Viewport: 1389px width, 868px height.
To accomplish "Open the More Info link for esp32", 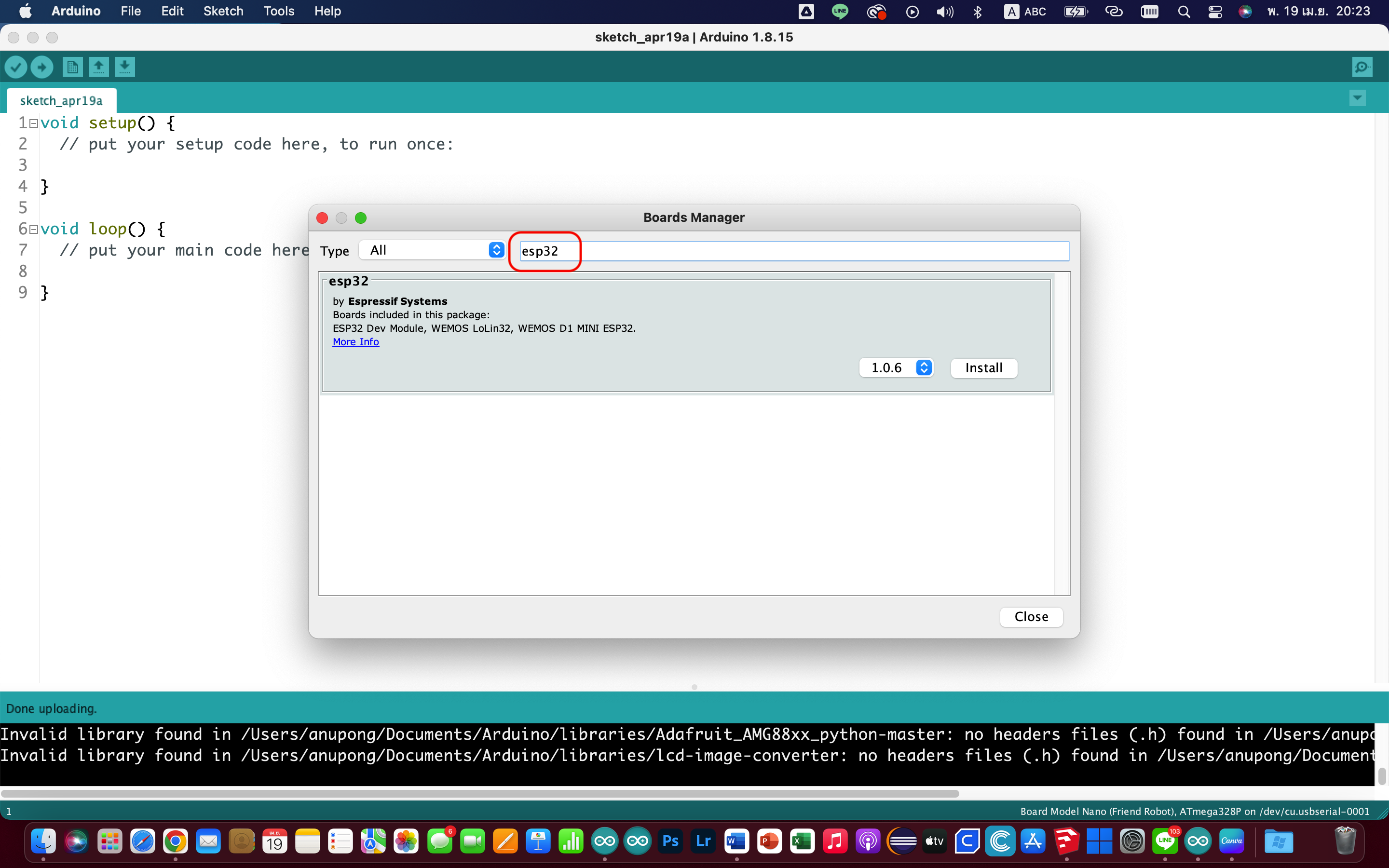I will pos(356,341).
